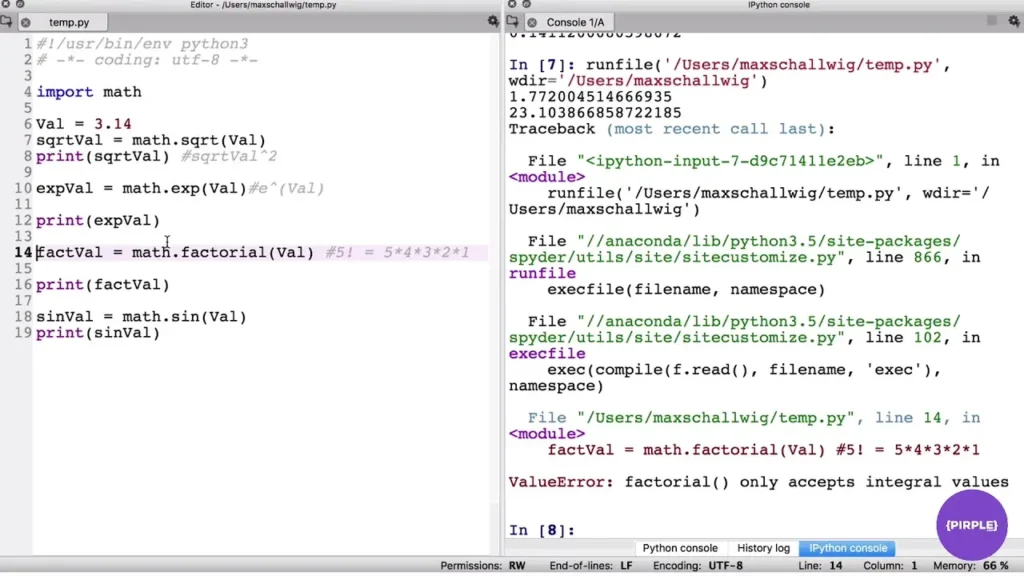1024x576 pixels.
Task: Select the IPython console tab
Action: point(848,548)
